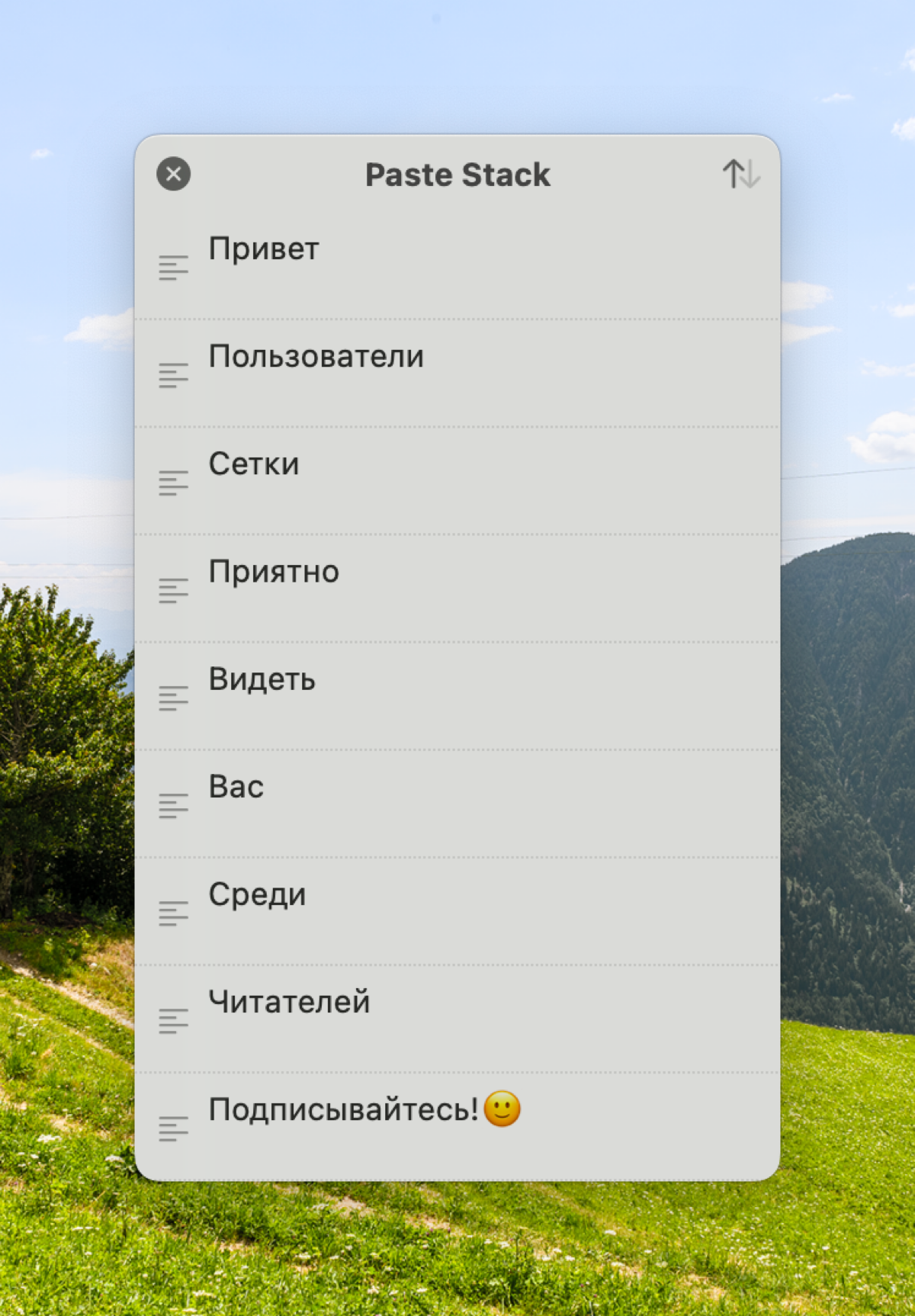Select the Вас clip
Screen dimensions: 915x1316
(x=457, y=804)
